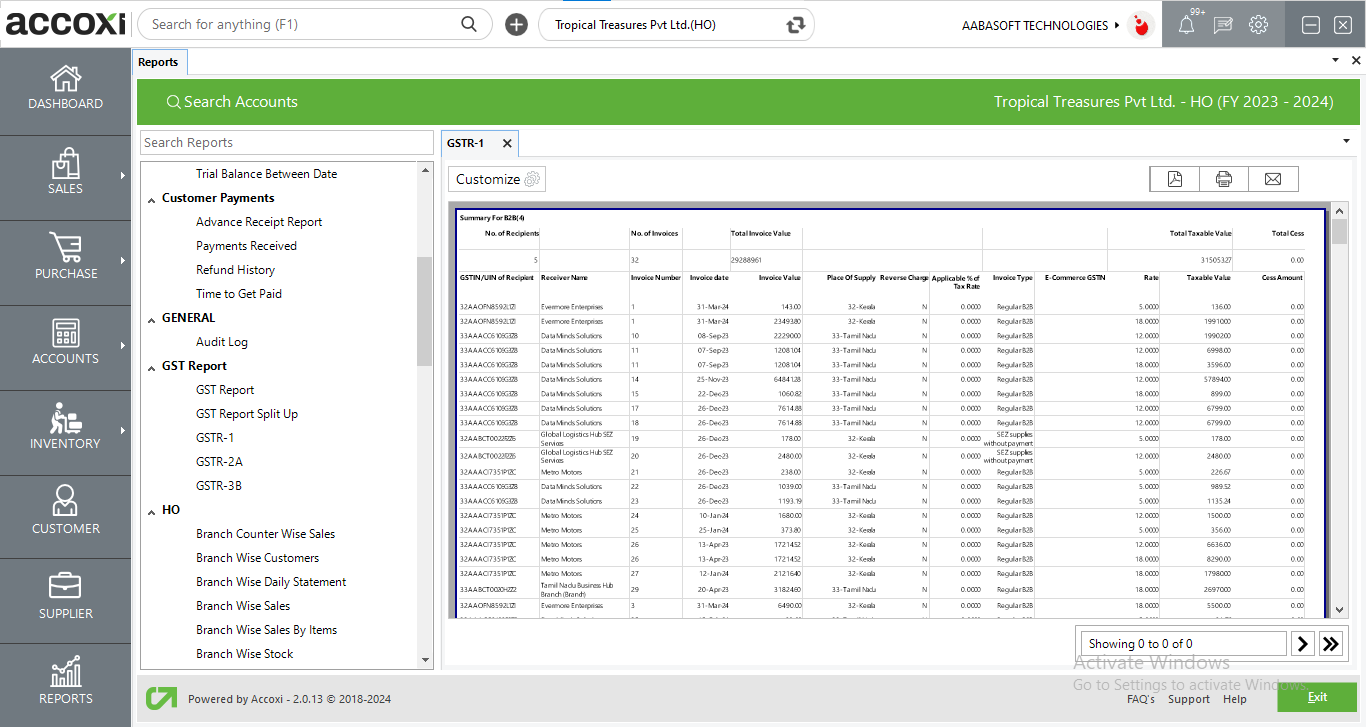
Task: Open AABASOFT TECHNOLOGIES user dropdown
Action: click(1040, 25)
